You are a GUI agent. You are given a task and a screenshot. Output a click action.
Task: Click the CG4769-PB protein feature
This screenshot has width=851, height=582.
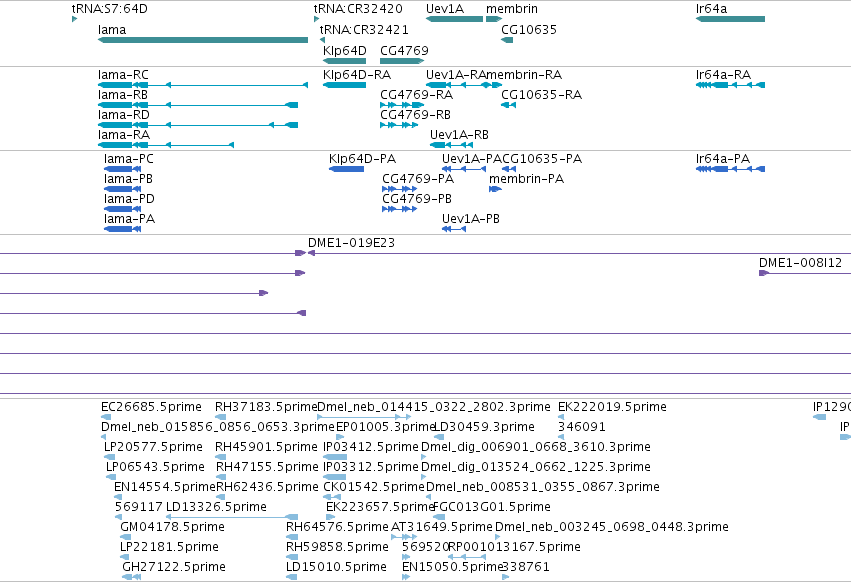click(x=399, y=210)
